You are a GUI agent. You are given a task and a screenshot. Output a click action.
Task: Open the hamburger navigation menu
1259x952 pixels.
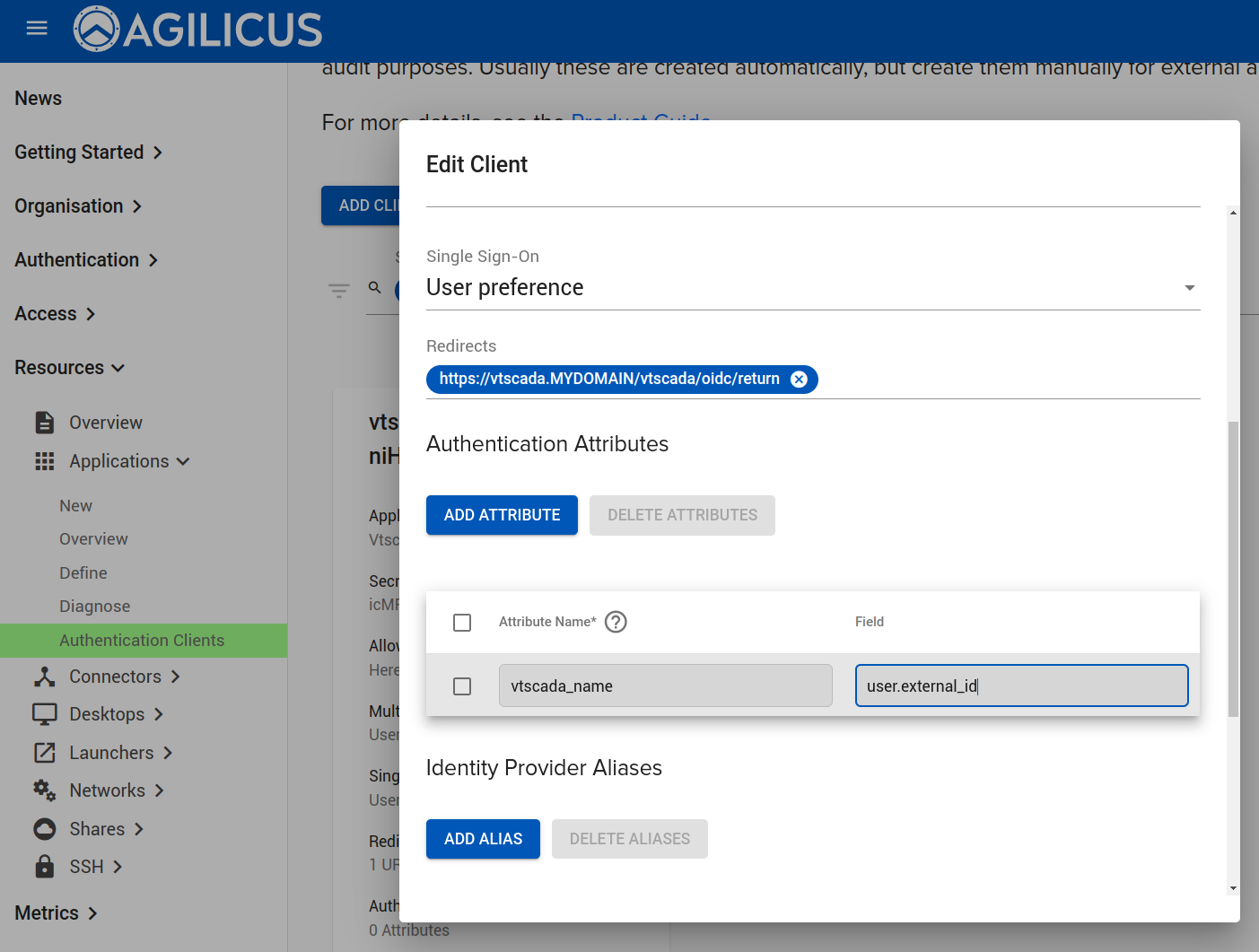(x=37, y=29)
